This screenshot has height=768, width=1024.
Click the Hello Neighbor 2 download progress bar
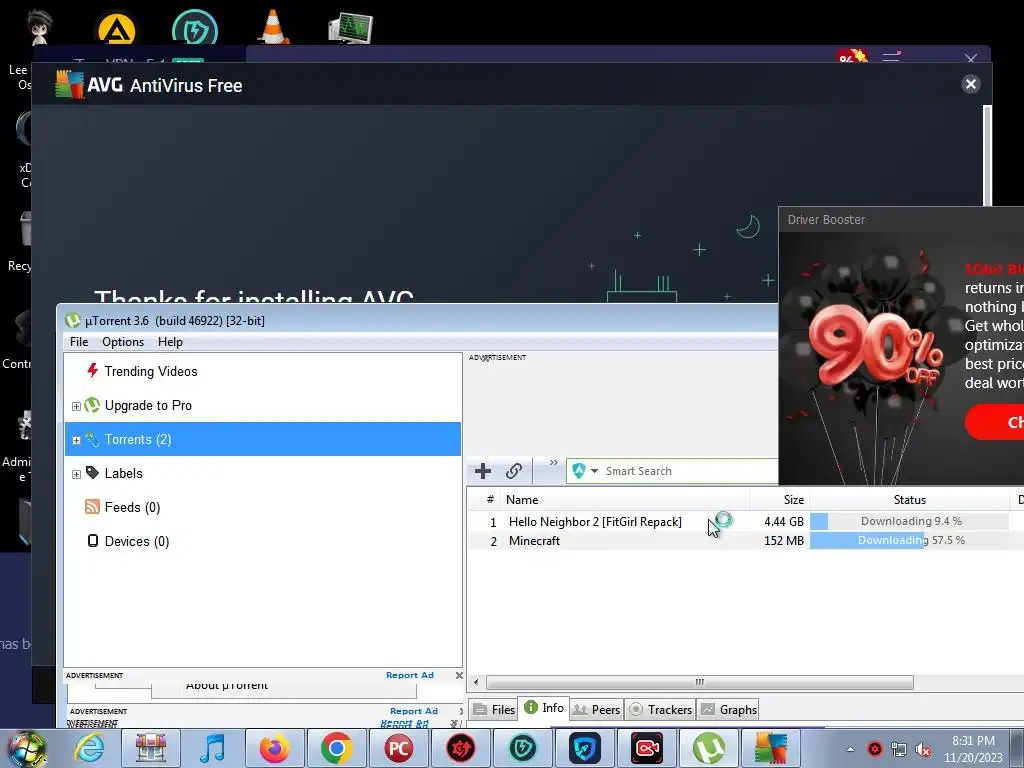909,521
